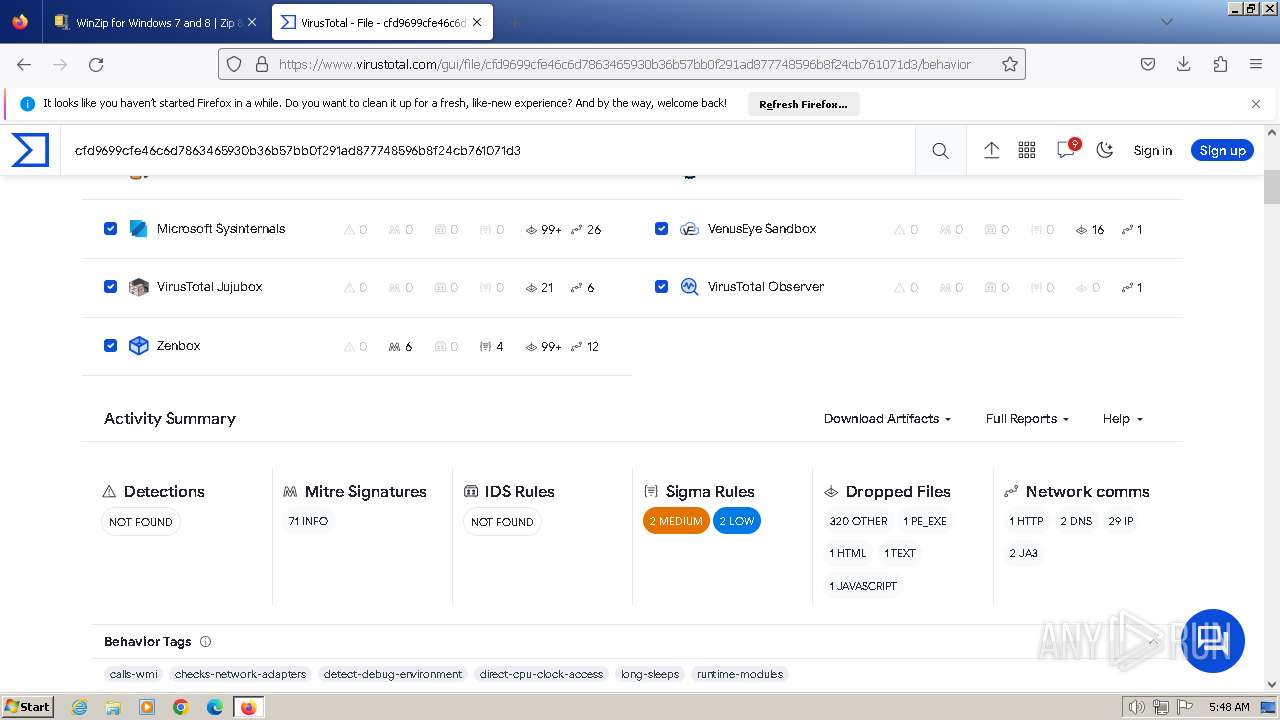Click the checks-network-adapters tag

coord(240,674)
